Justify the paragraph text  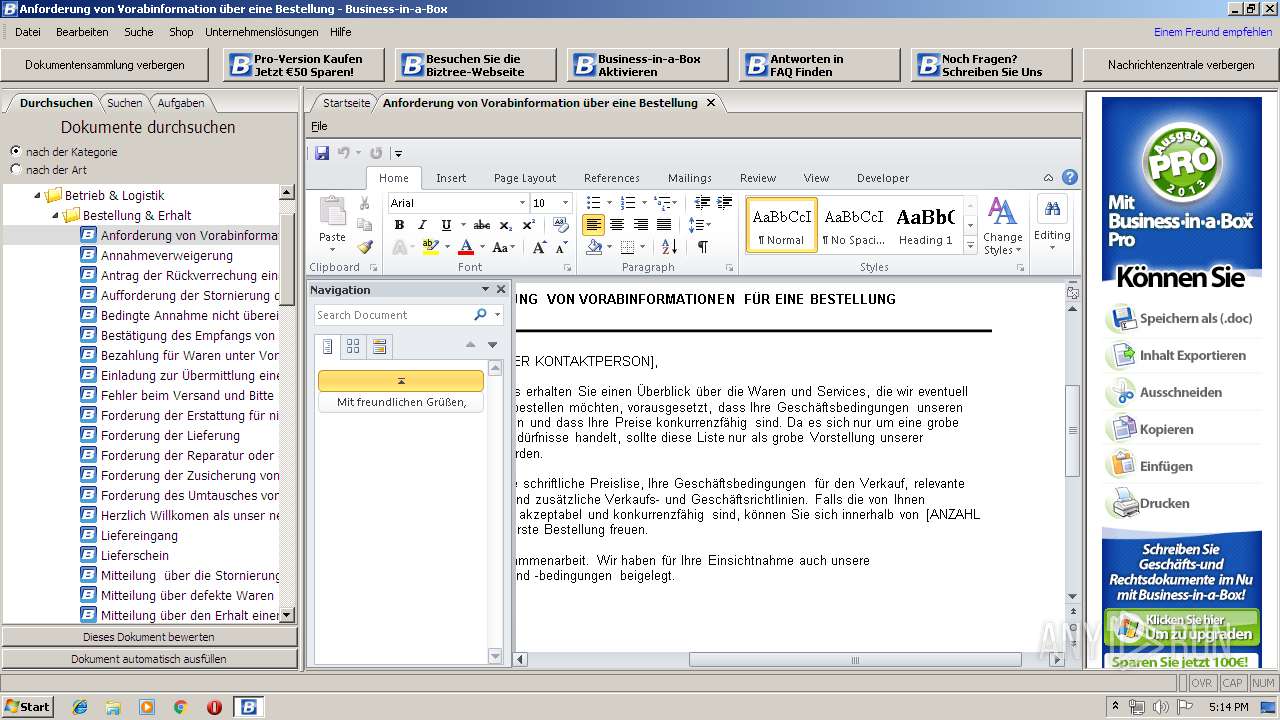coord(664,225)
